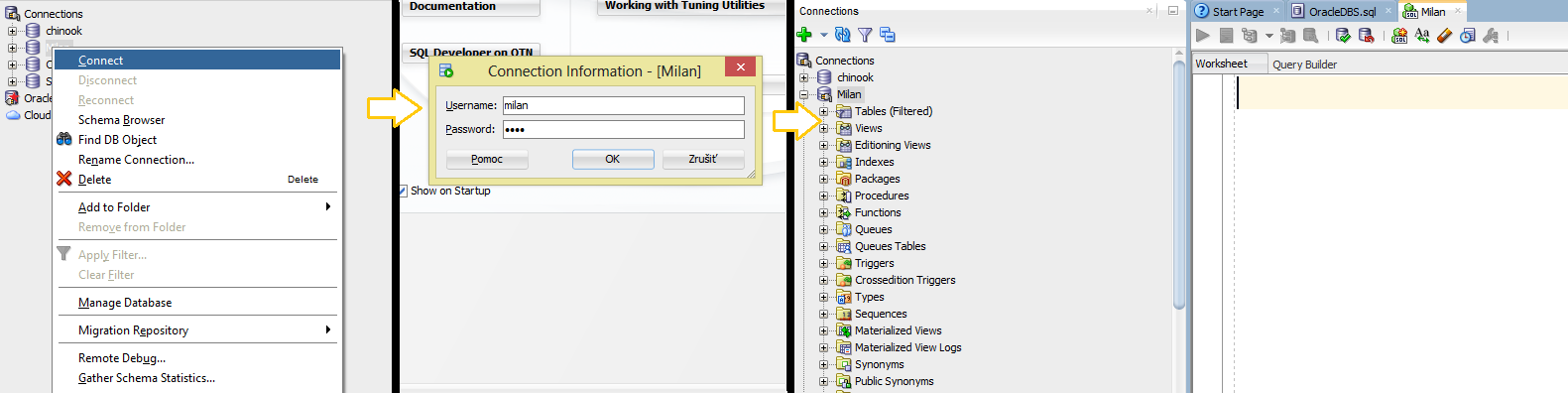Click the Zrušiť cancel button
This screenshot has width=1568, height=393.
703,159
